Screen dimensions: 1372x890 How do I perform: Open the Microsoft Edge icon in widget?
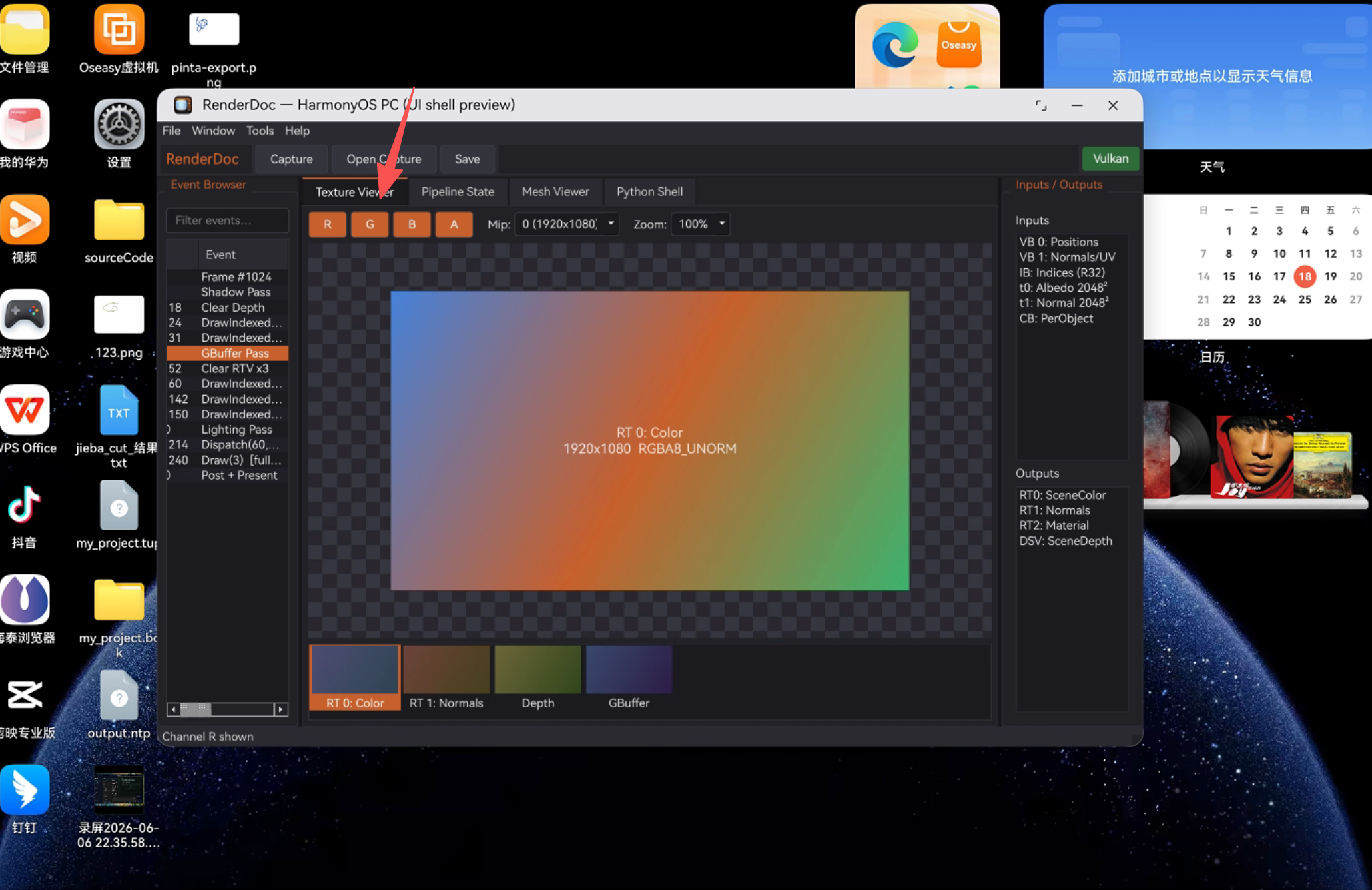point(895,45)
